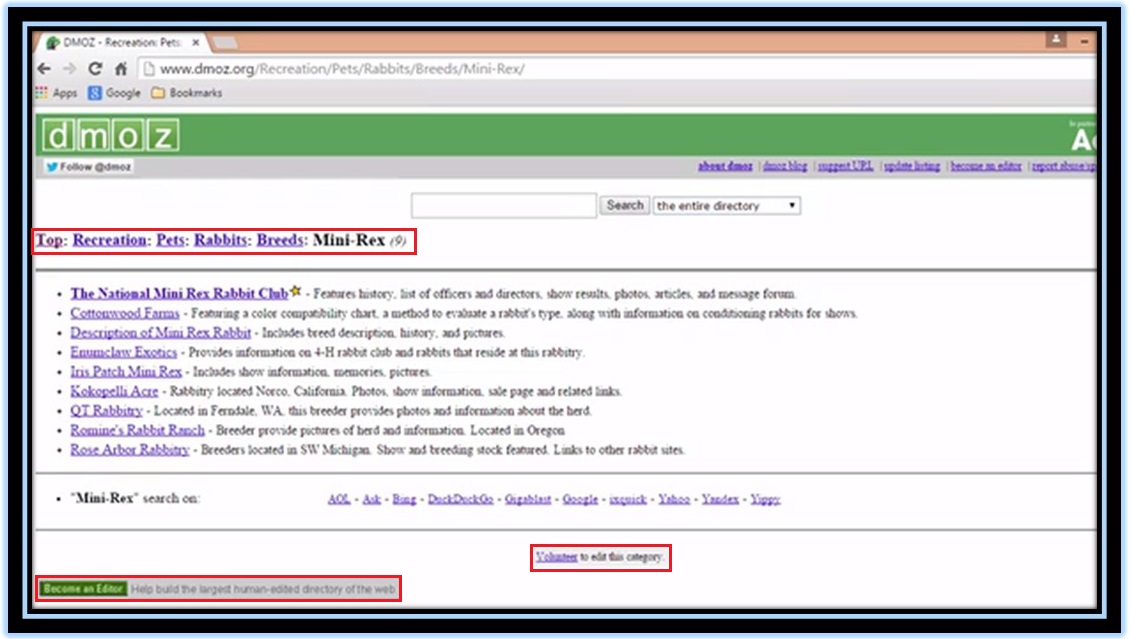This screenshot has height=639, width=1131.
Task: Click the Breeds breadcrumb link
Action: (280, 240)
